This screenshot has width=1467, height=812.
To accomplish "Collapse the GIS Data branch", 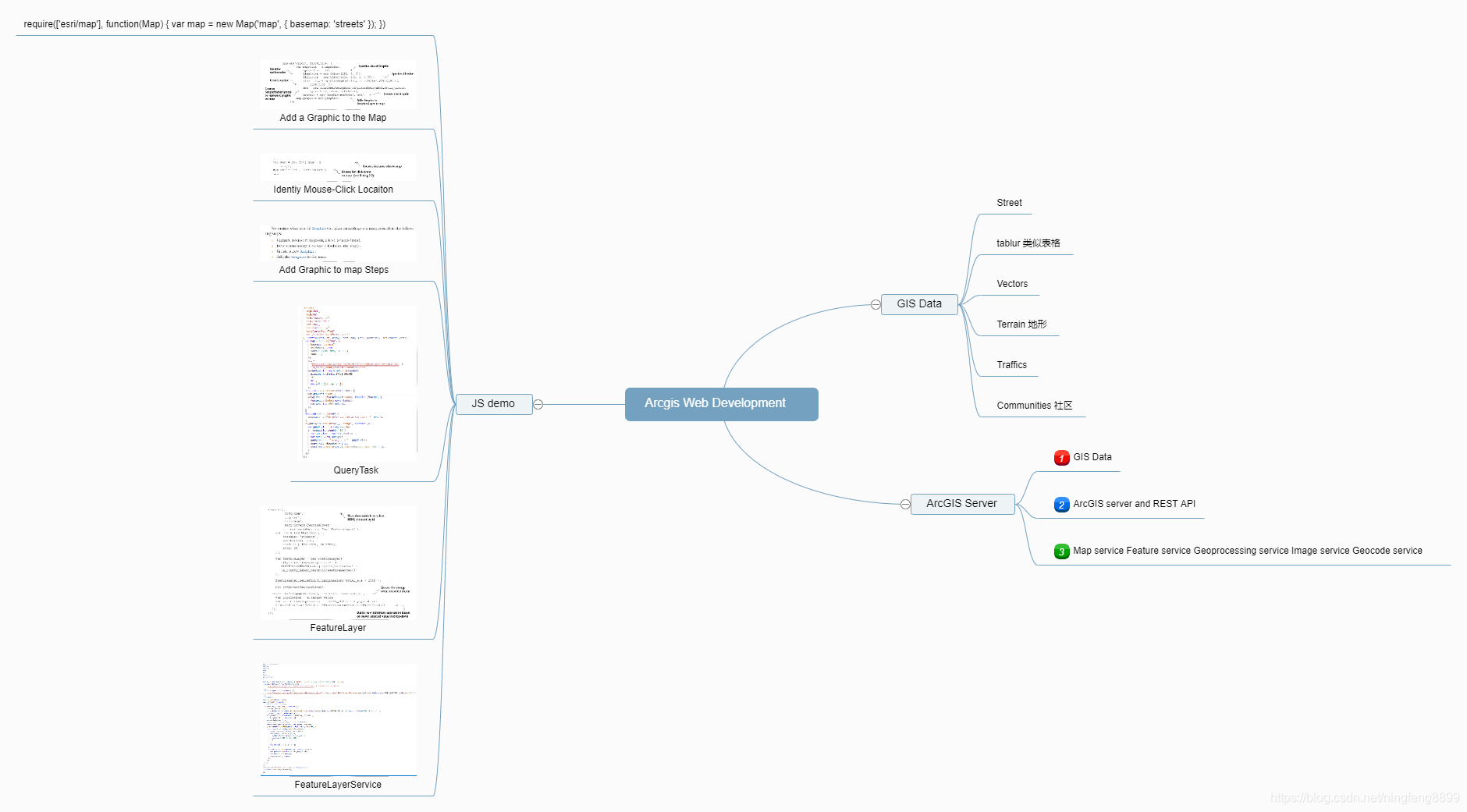I will click(x=876, y=304).
